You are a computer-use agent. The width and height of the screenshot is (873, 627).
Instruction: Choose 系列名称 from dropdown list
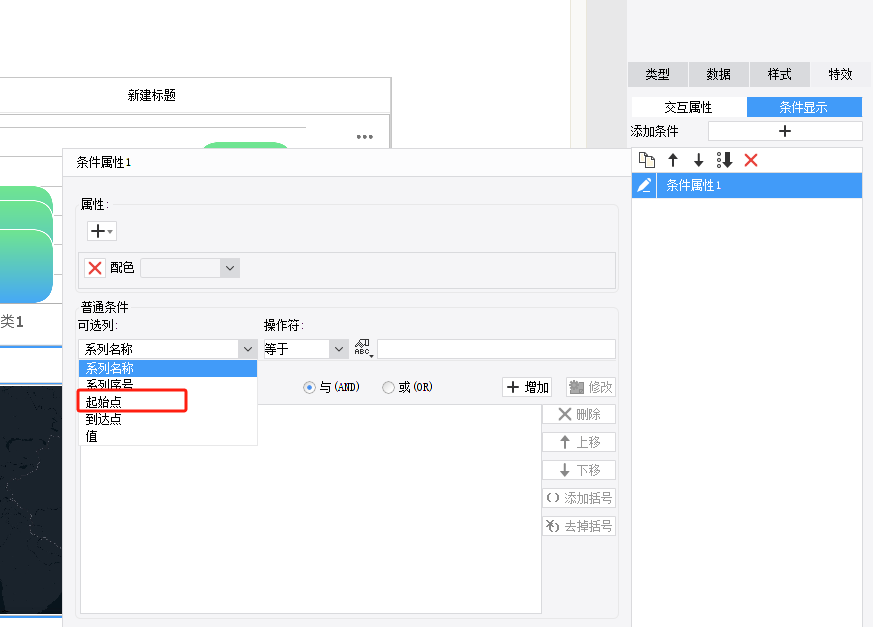tap(168, 368)
